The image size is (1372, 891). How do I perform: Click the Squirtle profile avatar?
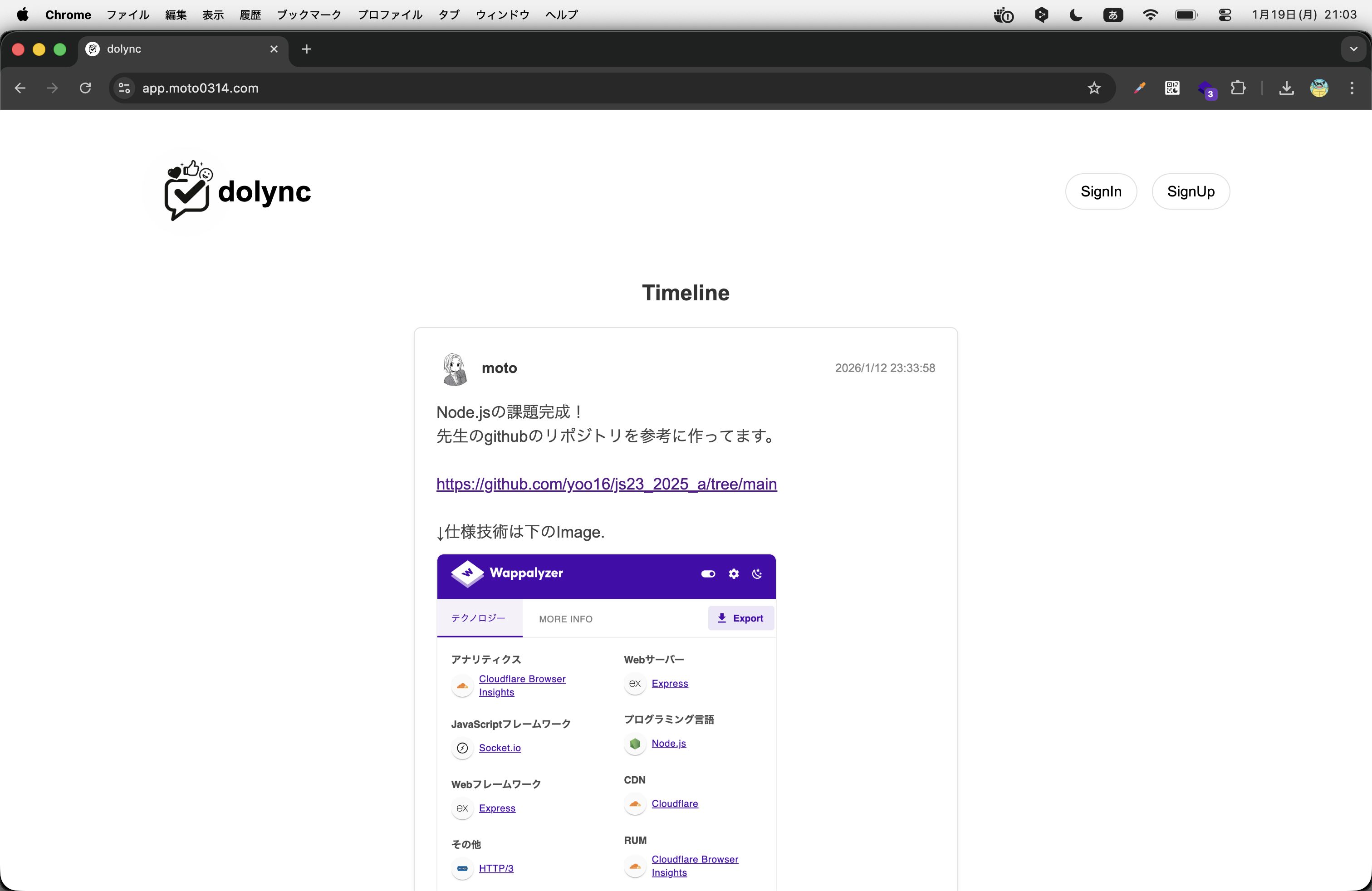(x=1319, y=88)
